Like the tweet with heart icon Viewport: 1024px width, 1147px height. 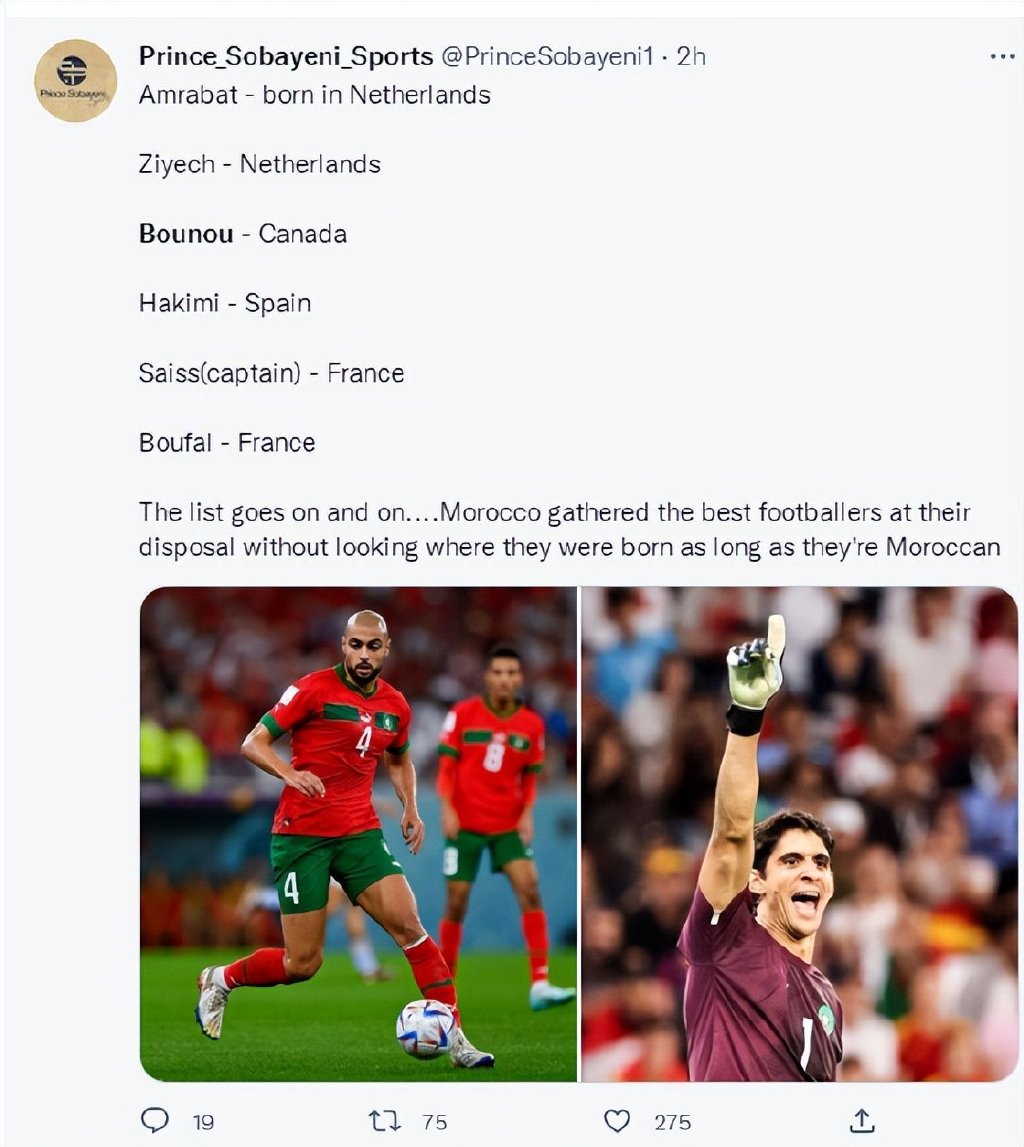617,1121
